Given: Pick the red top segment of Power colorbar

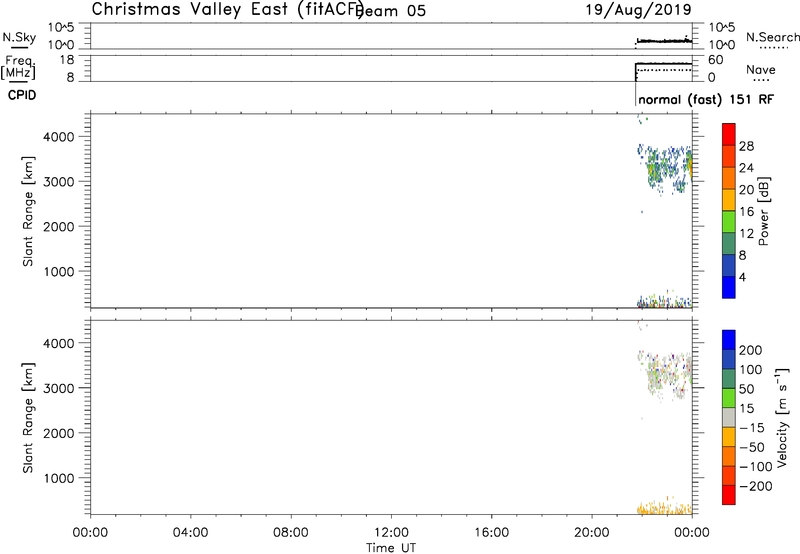Looking at the screenshot, I should (729, 134).
